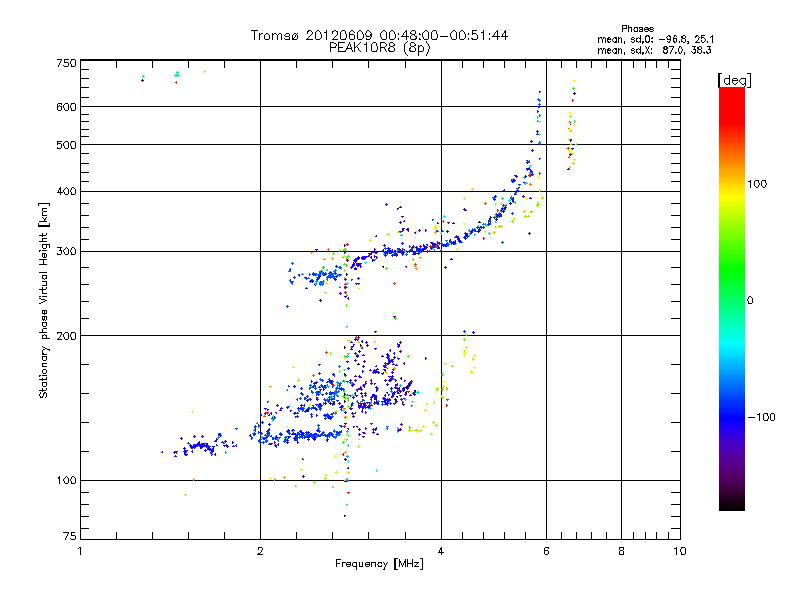Viewport: 800px width, 600px height.
Task: Click the 'Phases' header text
Action: pos(637,29)
